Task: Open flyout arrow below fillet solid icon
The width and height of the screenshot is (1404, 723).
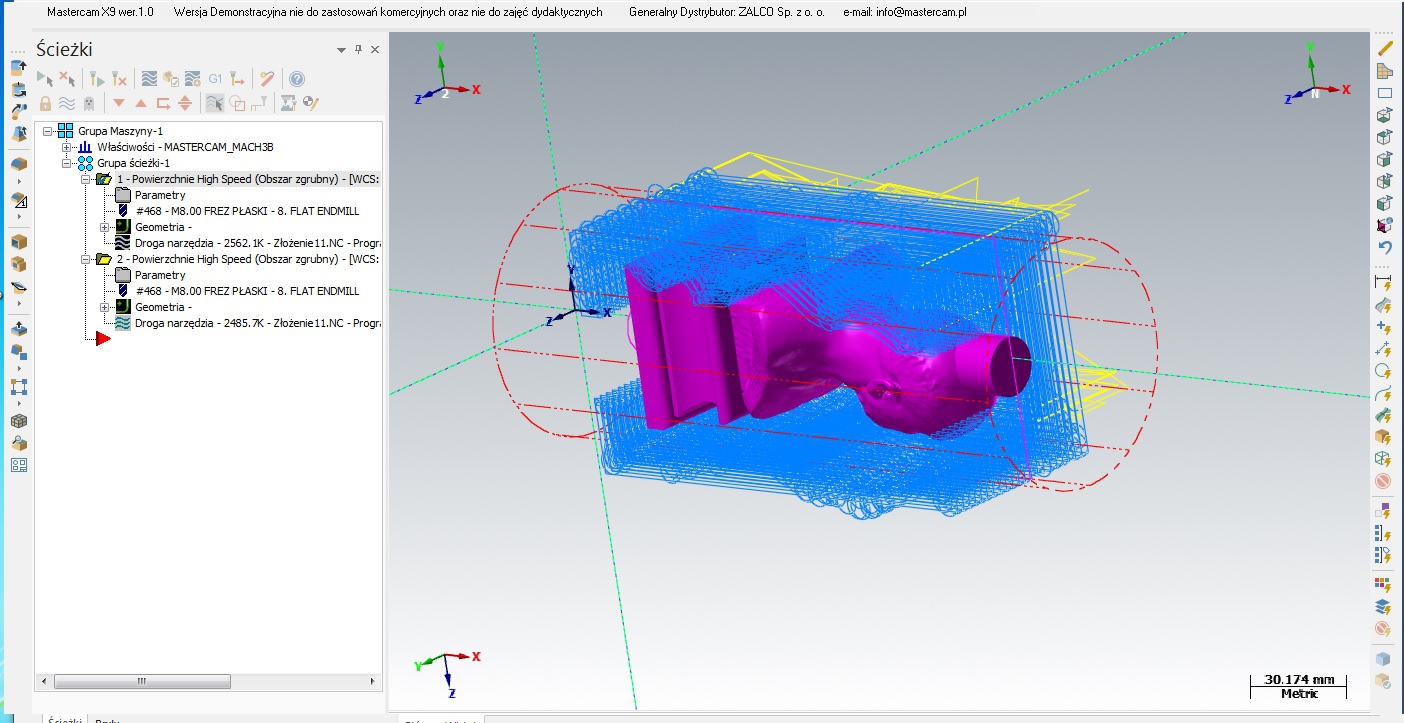Action: pyautogui.click(x=19, y=181)
